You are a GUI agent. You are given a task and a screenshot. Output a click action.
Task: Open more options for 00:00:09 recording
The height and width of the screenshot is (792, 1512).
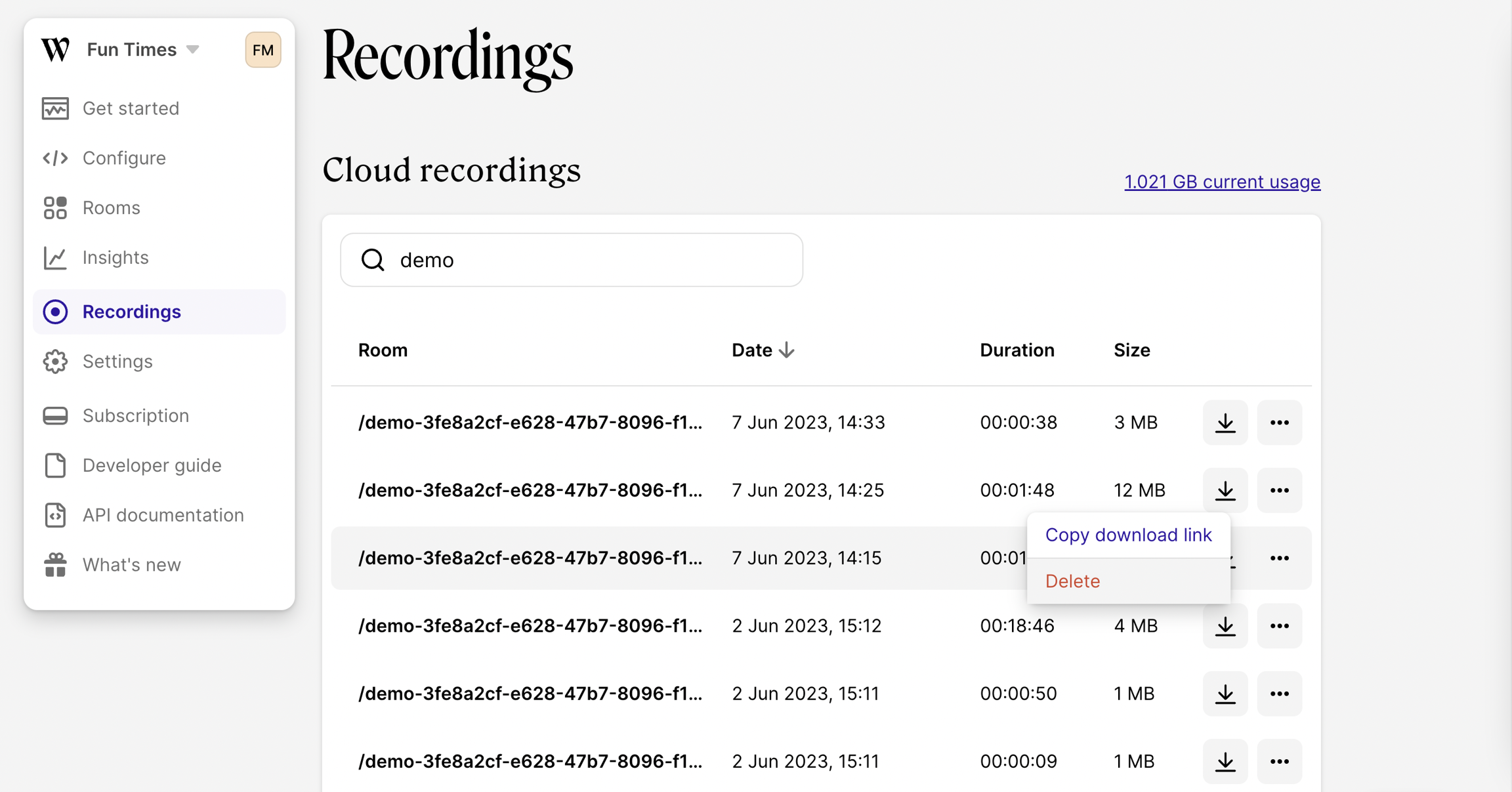click(1279, 761)
